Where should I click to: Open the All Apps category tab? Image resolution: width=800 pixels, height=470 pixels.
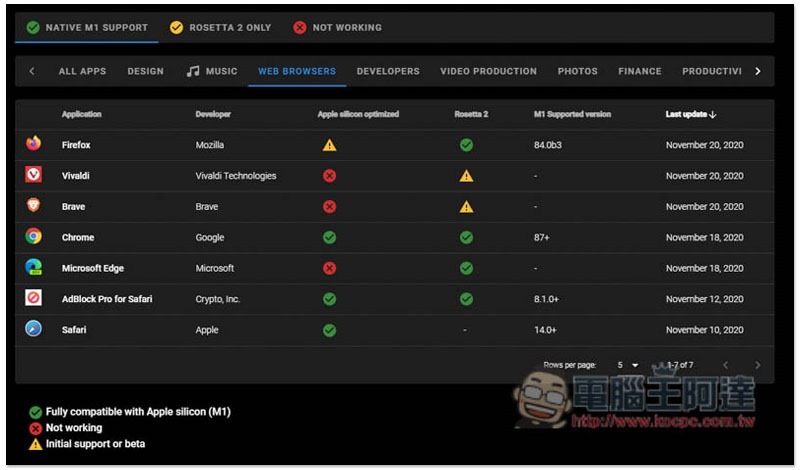pyautogui.click(x=82, y=71)
